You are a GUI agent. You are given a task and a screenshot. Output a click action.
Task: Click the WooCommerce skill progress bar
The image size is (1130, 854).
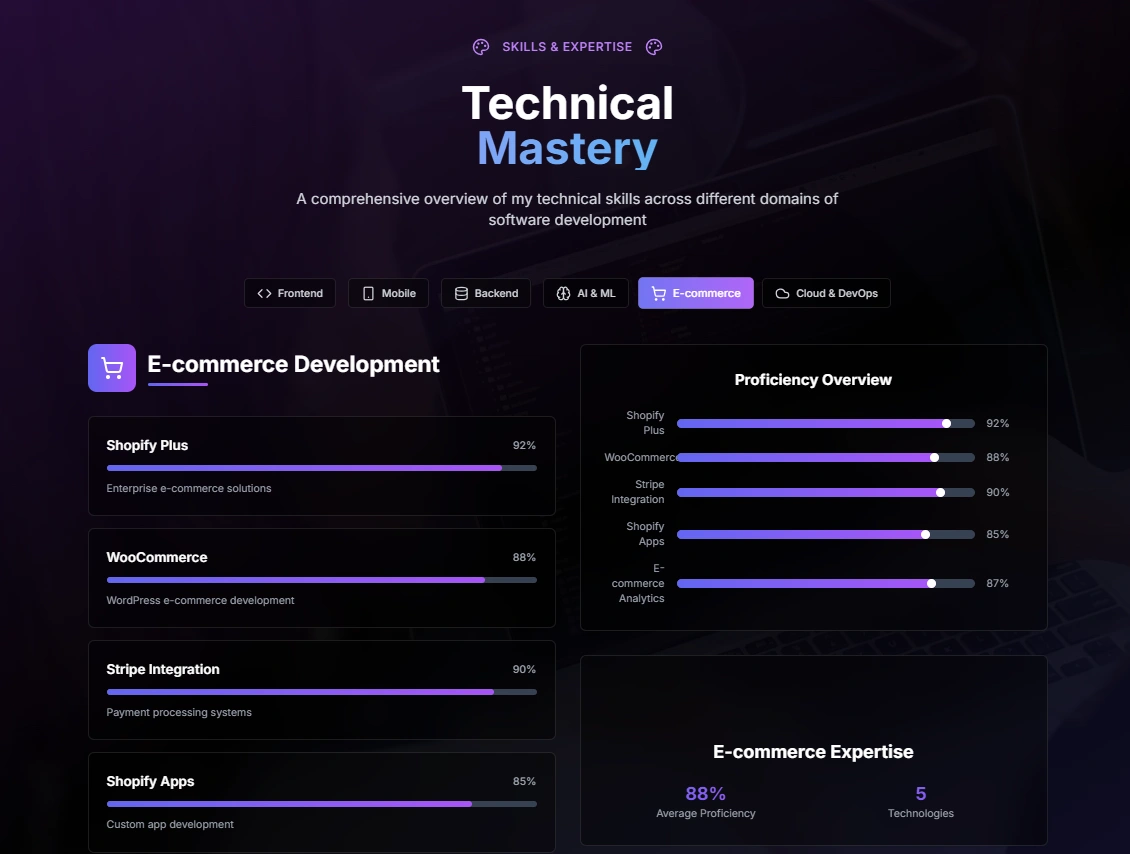(321, 579)
